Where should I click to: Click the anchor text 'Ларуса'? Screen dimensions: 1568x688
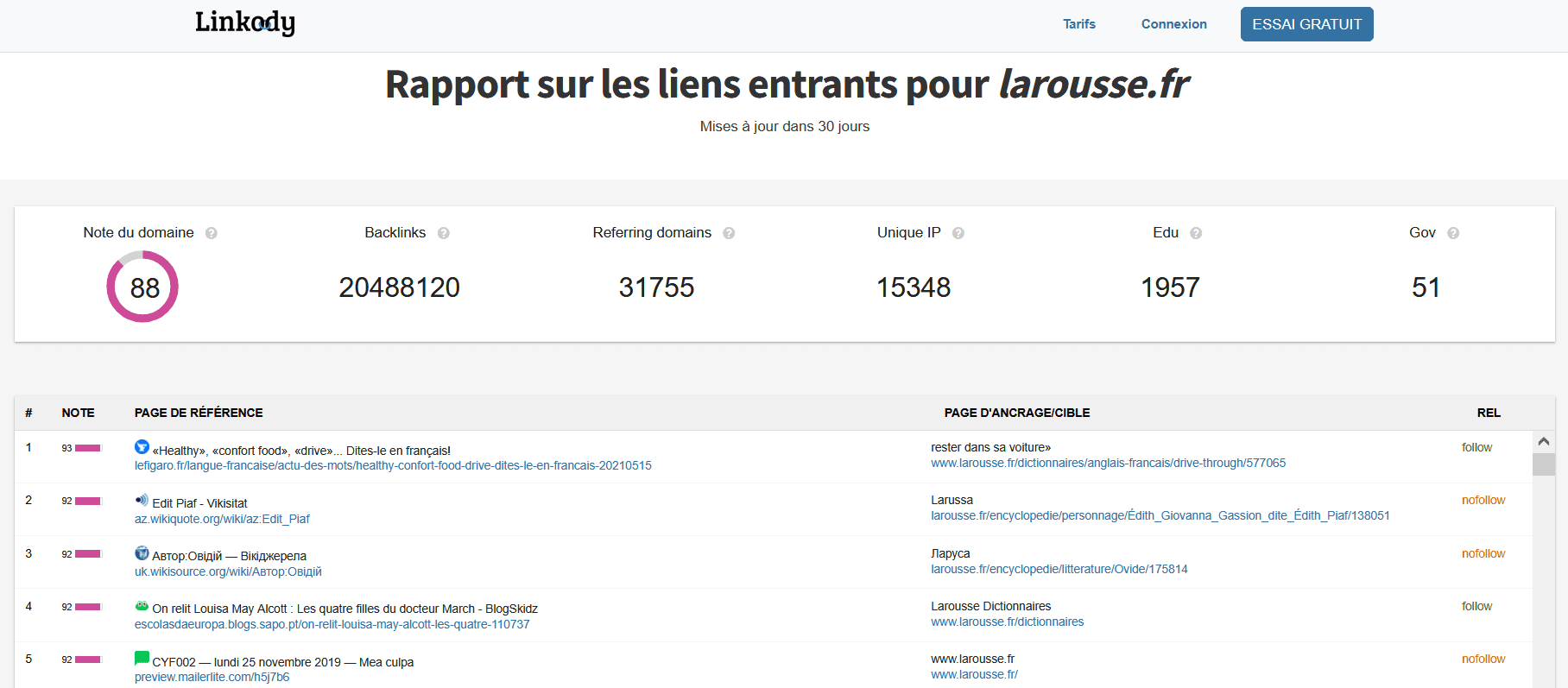[950, 553]
